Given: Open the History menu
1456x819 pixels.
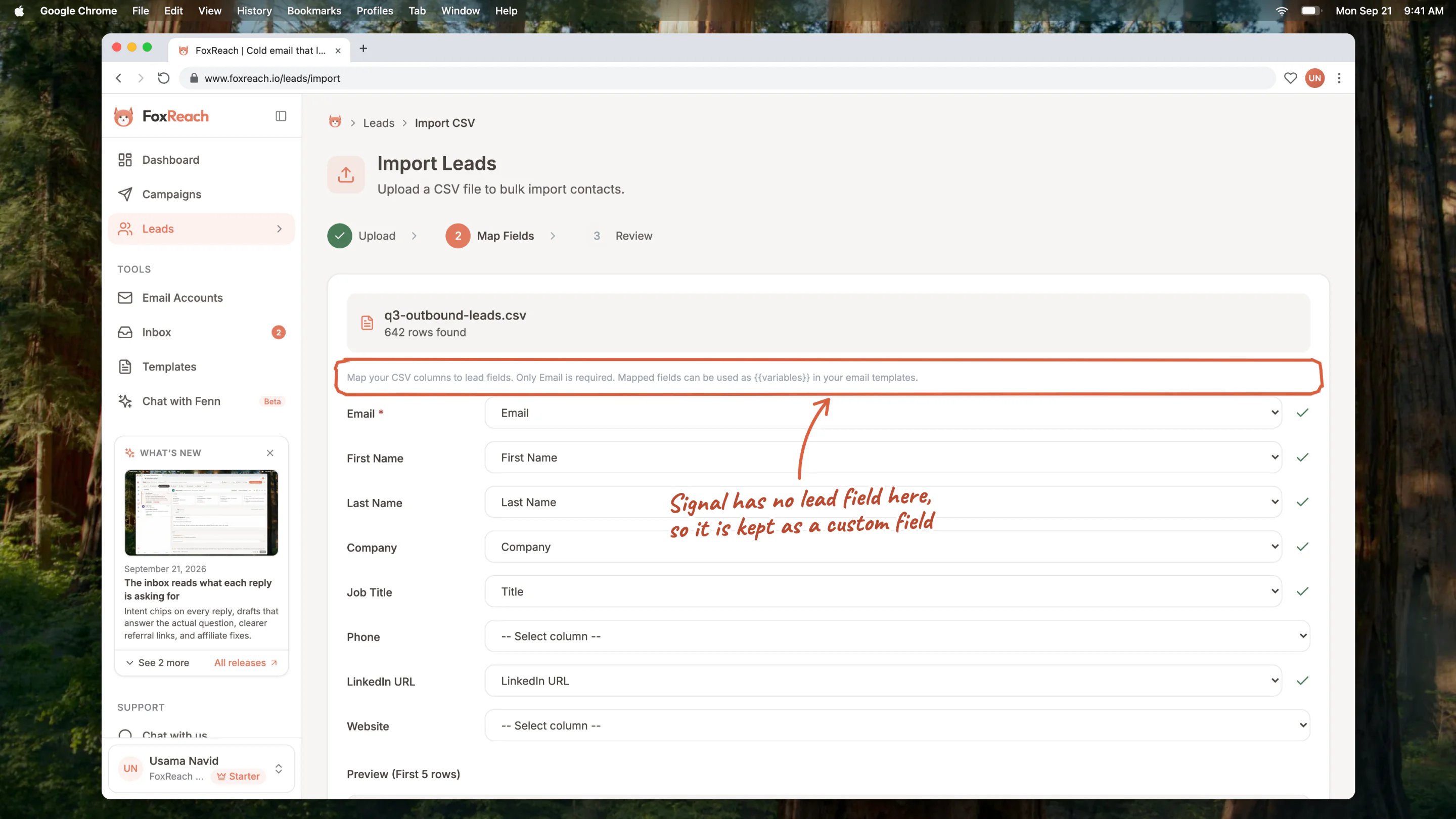Looking at the screenshot, I should click(x=254, y=11).
